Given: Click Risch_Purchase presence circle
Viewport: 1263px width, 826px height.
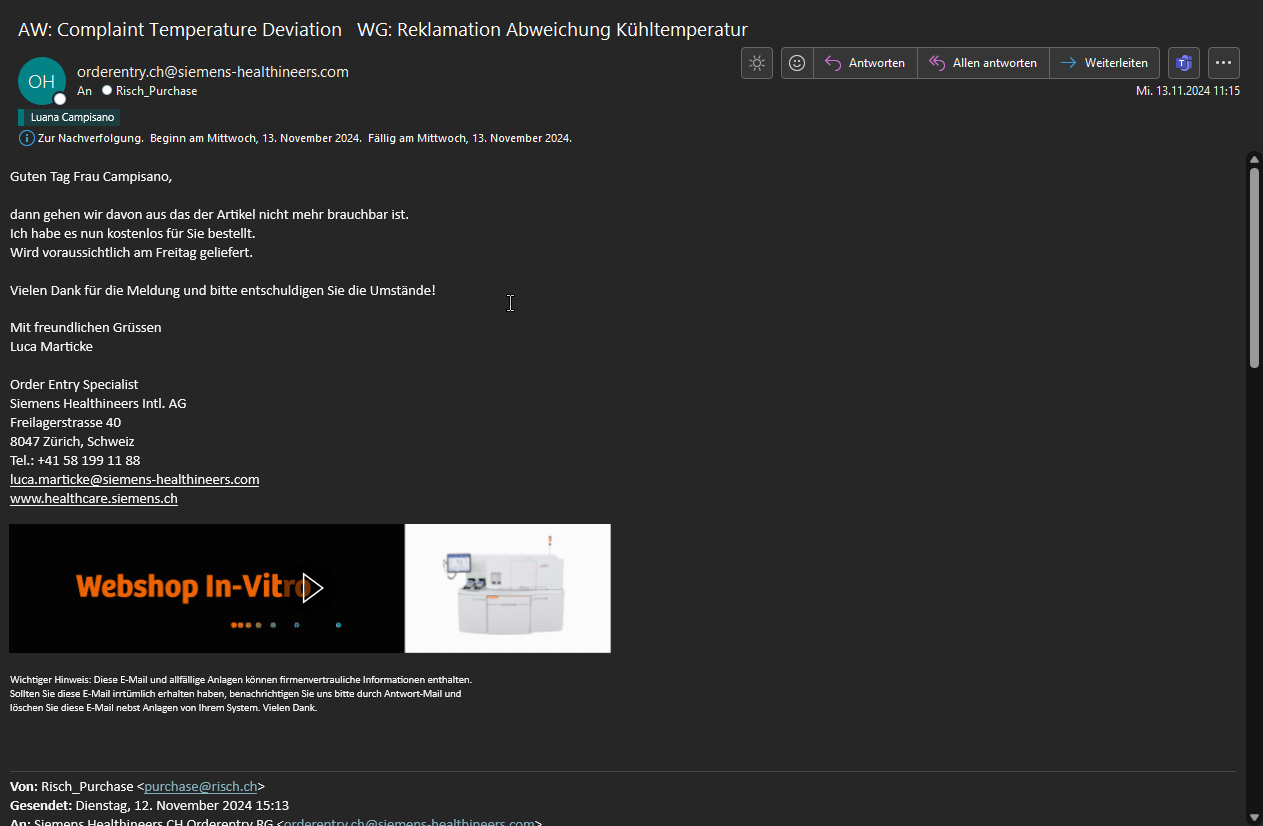Looking at the screenshot, I should click(107, 91).
